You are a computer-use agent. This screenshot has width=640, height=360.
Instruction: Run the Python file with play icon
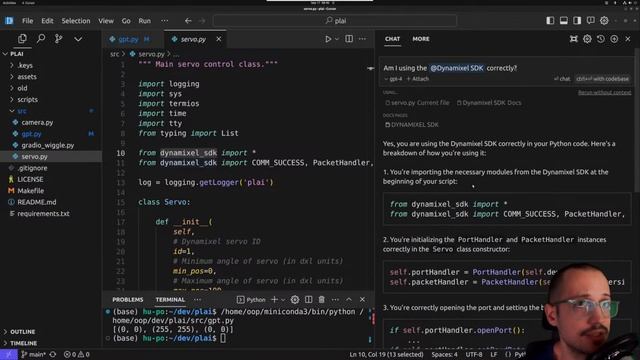pyautogui.click(x=328, y=39)
